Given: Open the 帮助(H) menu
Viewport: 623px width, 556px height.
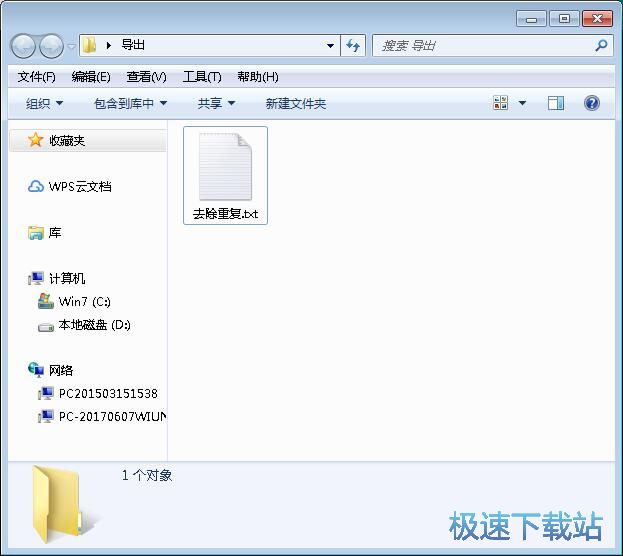Looking at the screenshot, I should [257, 77].
